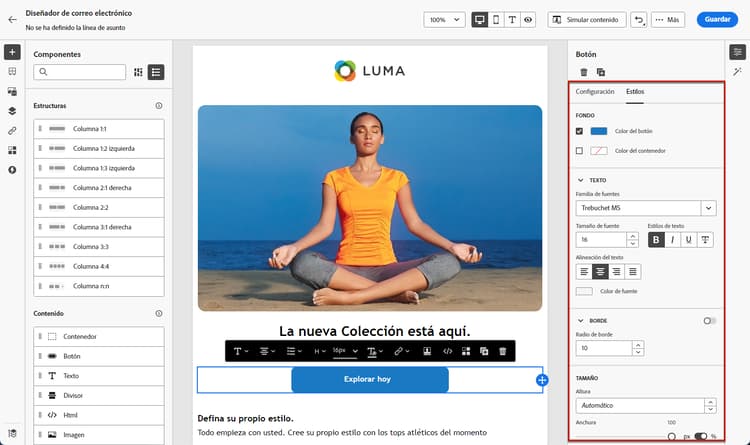
Task: Switch components to grid view
Action: click(x=138, y=72)
